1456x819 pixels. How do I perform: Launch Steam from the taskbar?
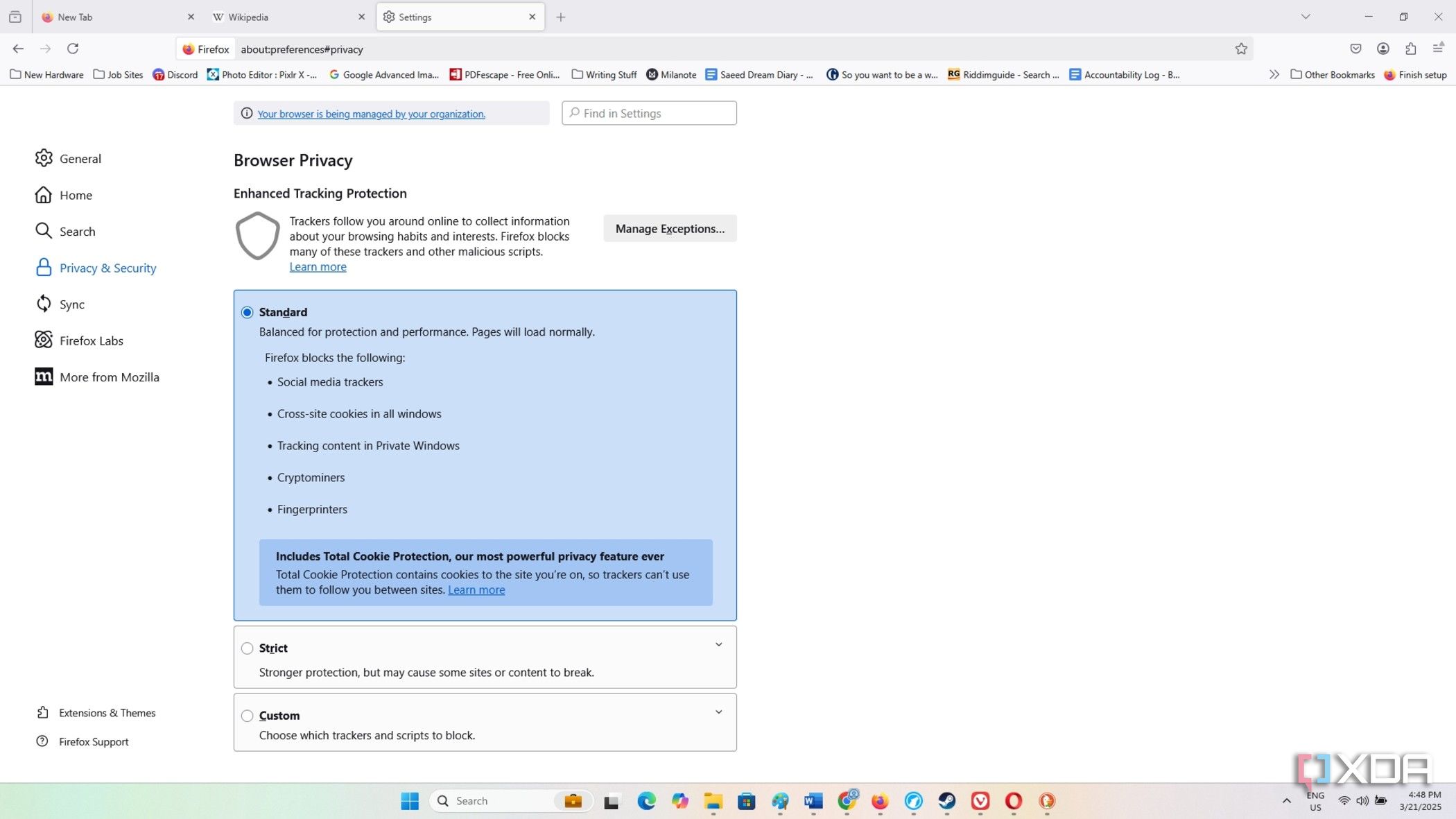point(946,801)
